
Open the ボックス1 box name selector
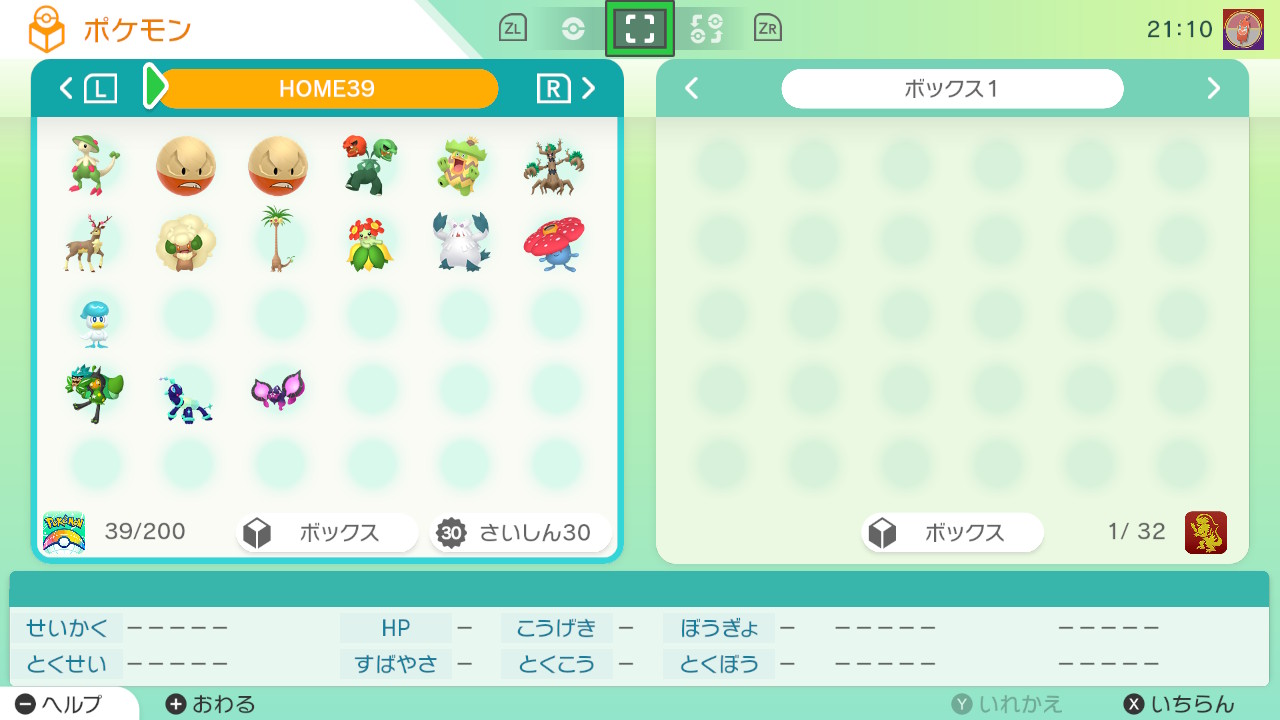pos(952,89)
